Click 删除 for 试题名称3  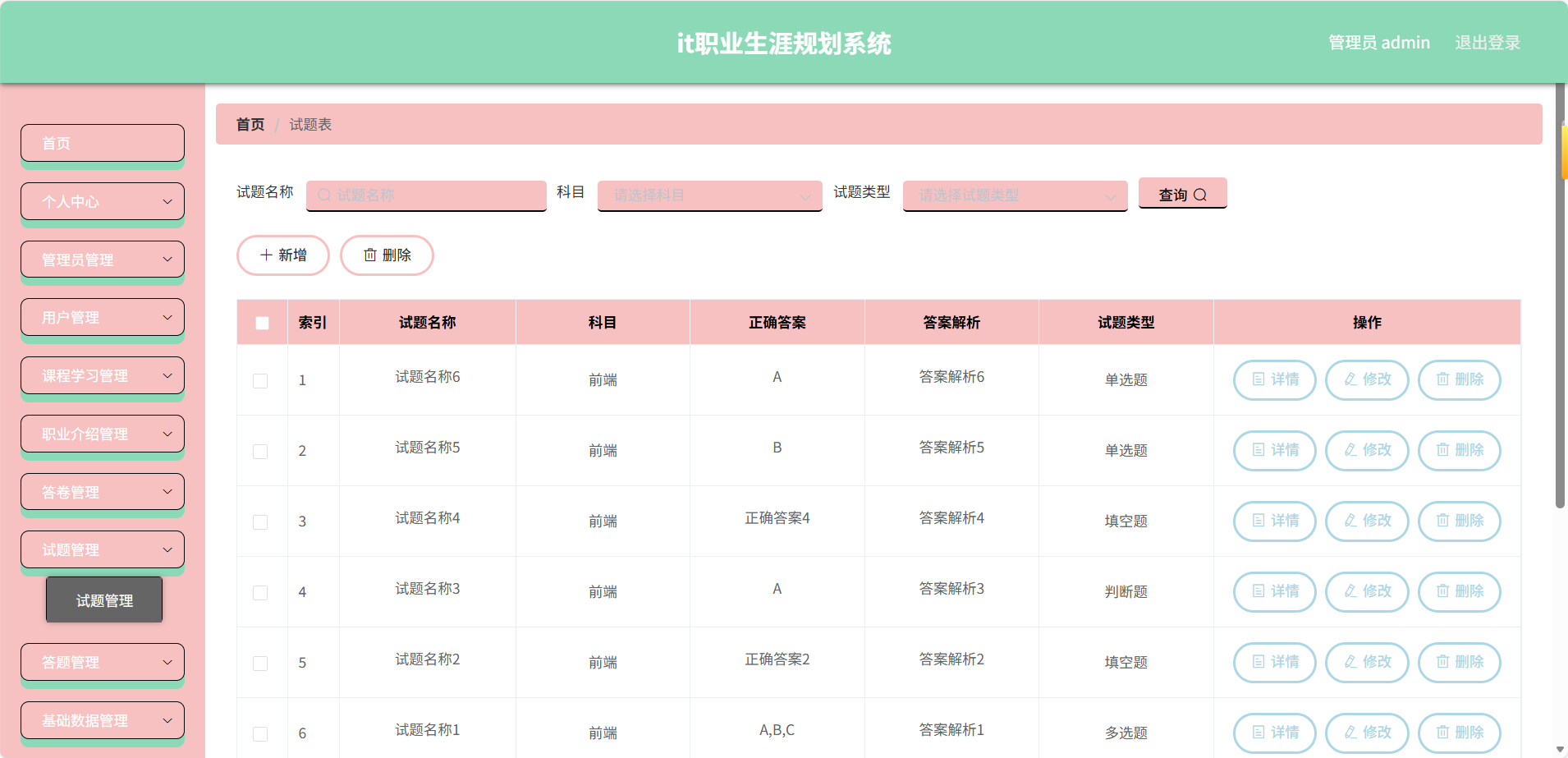pyautogui.click(x=1460, y=591)
